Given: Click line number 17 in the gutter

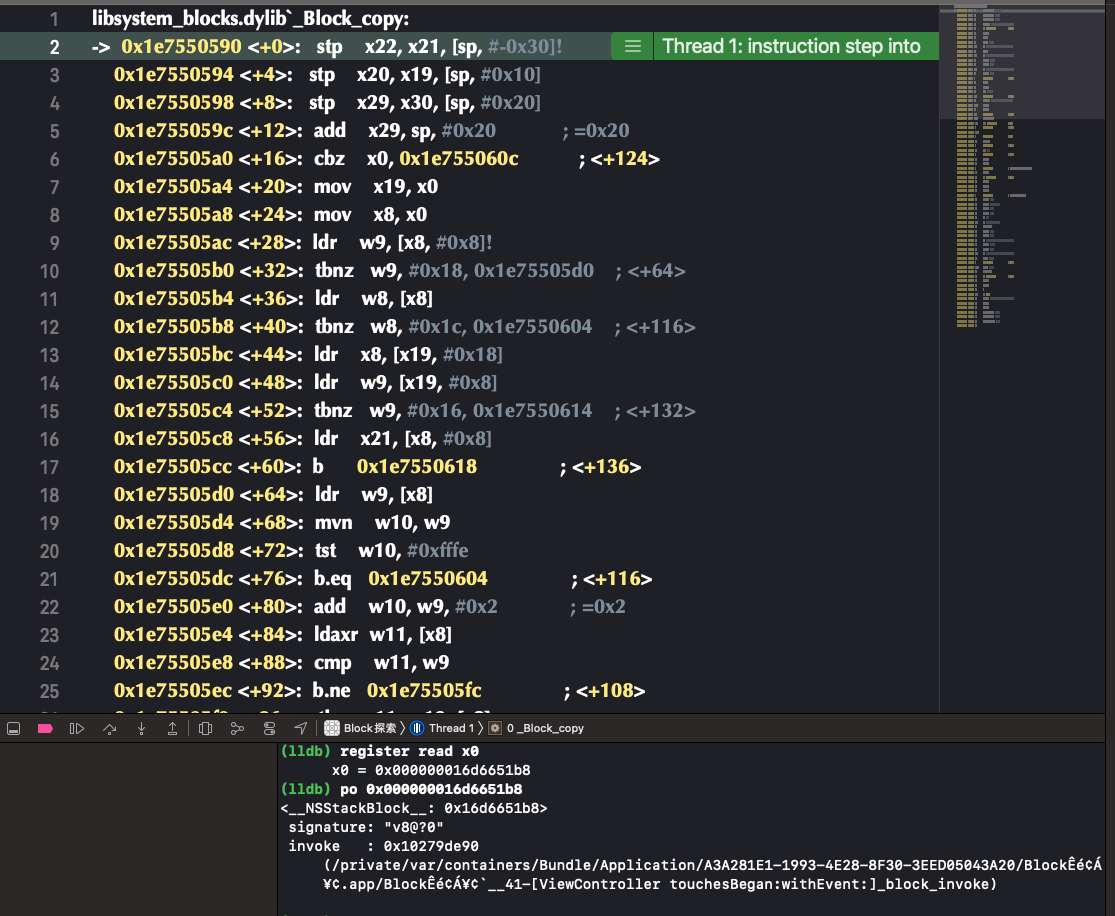Looking at the screenshot, I should tap(50, 467).
